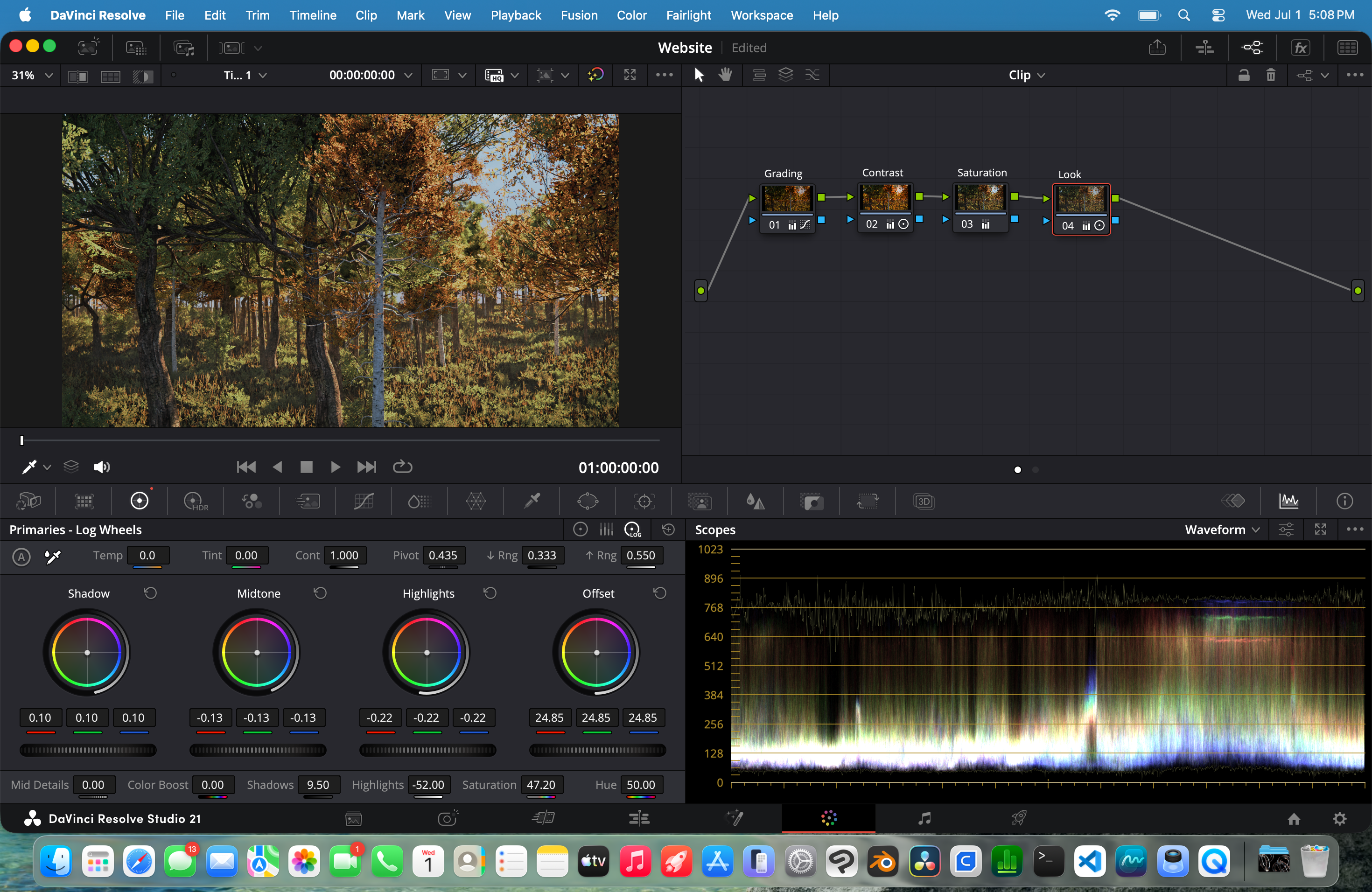Mute the viewer audio speaker

tap(101, 467)
